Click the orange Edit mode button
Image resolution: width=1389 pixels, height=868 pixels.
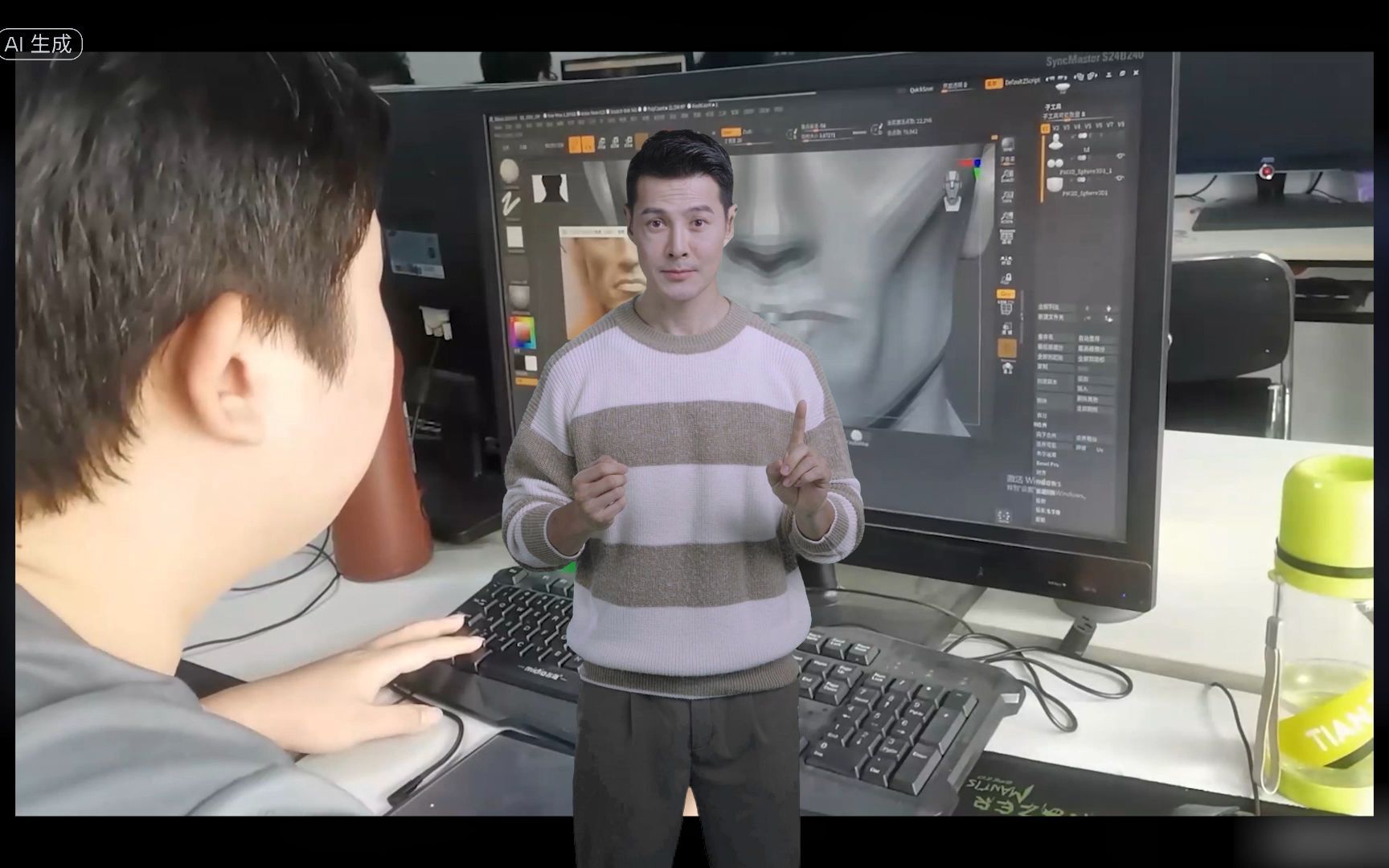tap(576, 145)
